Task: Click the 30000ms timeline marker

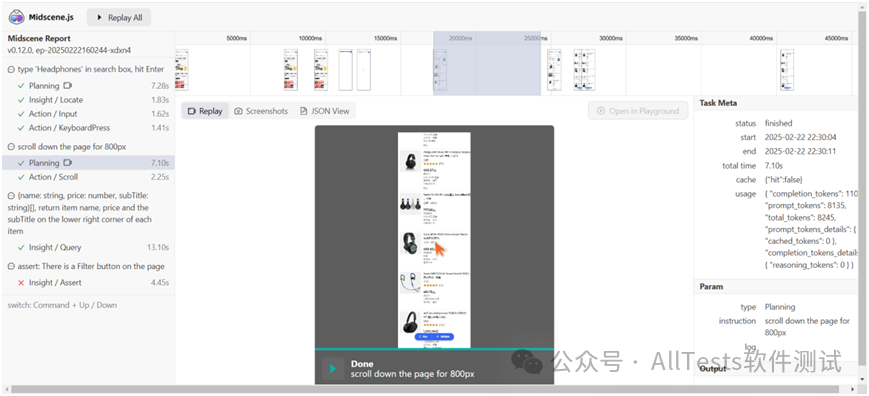Action: pyautogui.click(x=611, y=38)
